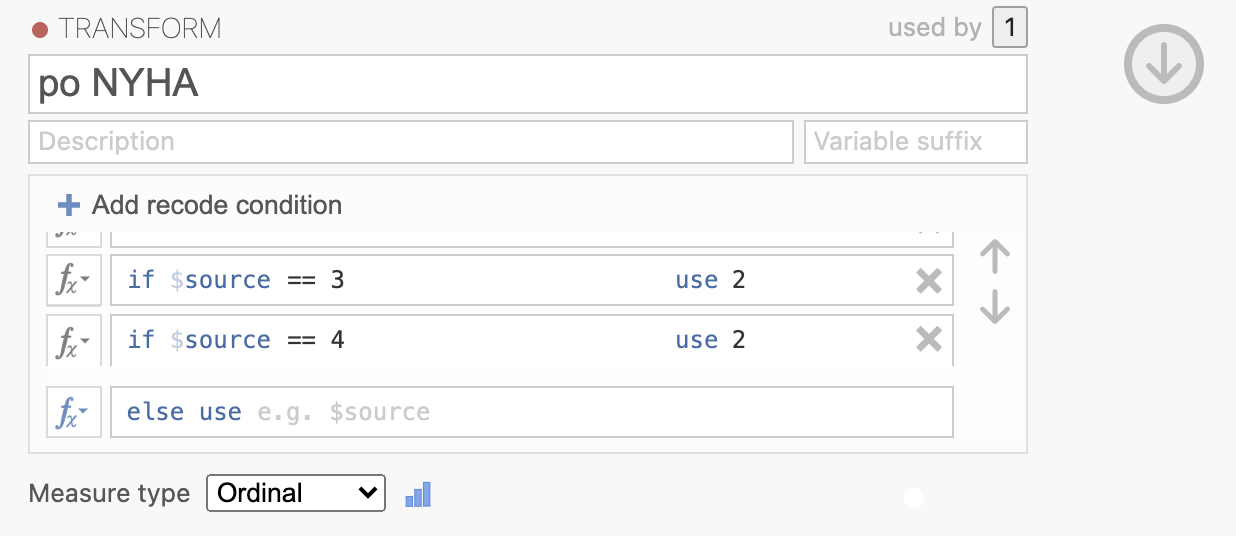This screenshot has height=536, width=1236.
Task: Open the fx function menu for the '$source == 4' row
Action: (74, 340)
